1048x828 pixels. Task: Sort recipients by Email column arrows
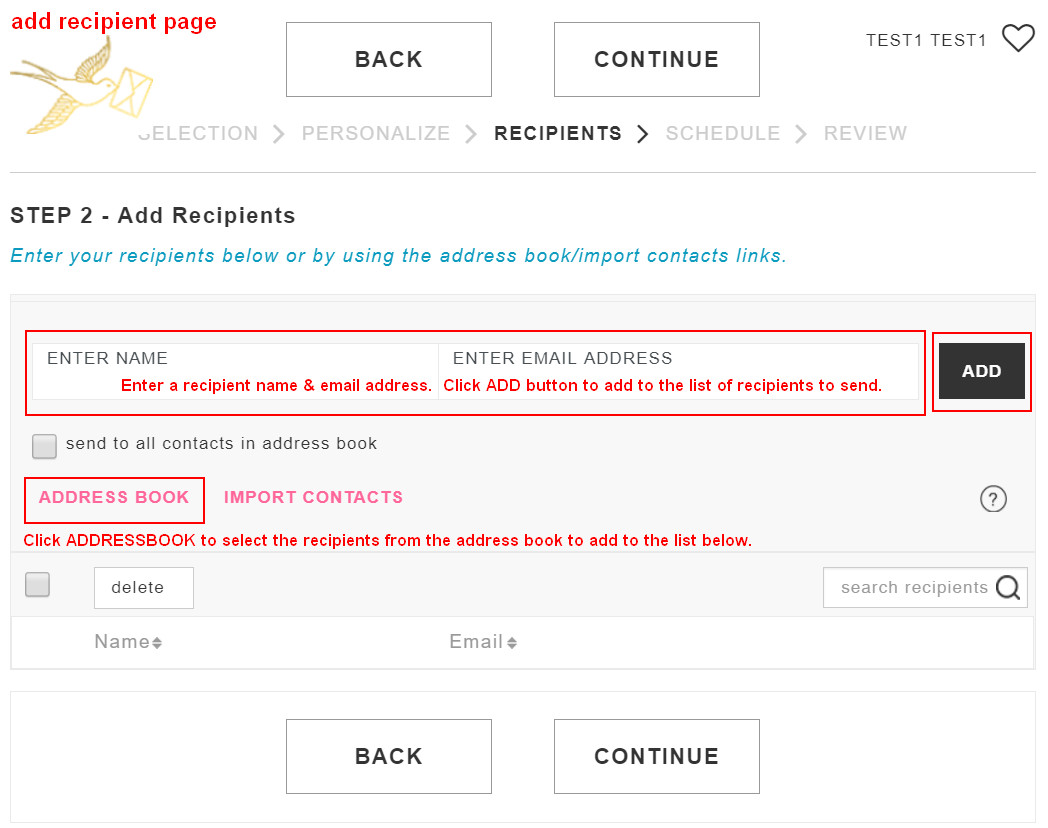point(512,642)
